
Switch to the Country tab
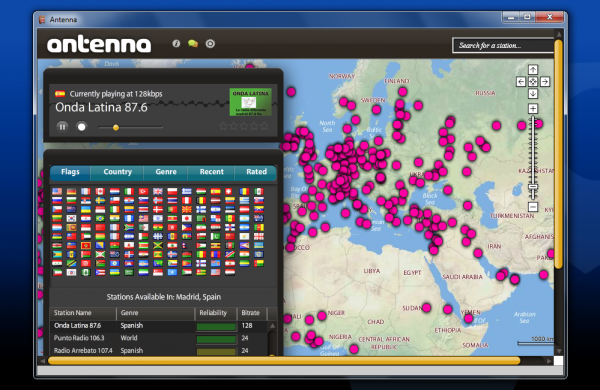pyautogui.click(x=117, y=172)
